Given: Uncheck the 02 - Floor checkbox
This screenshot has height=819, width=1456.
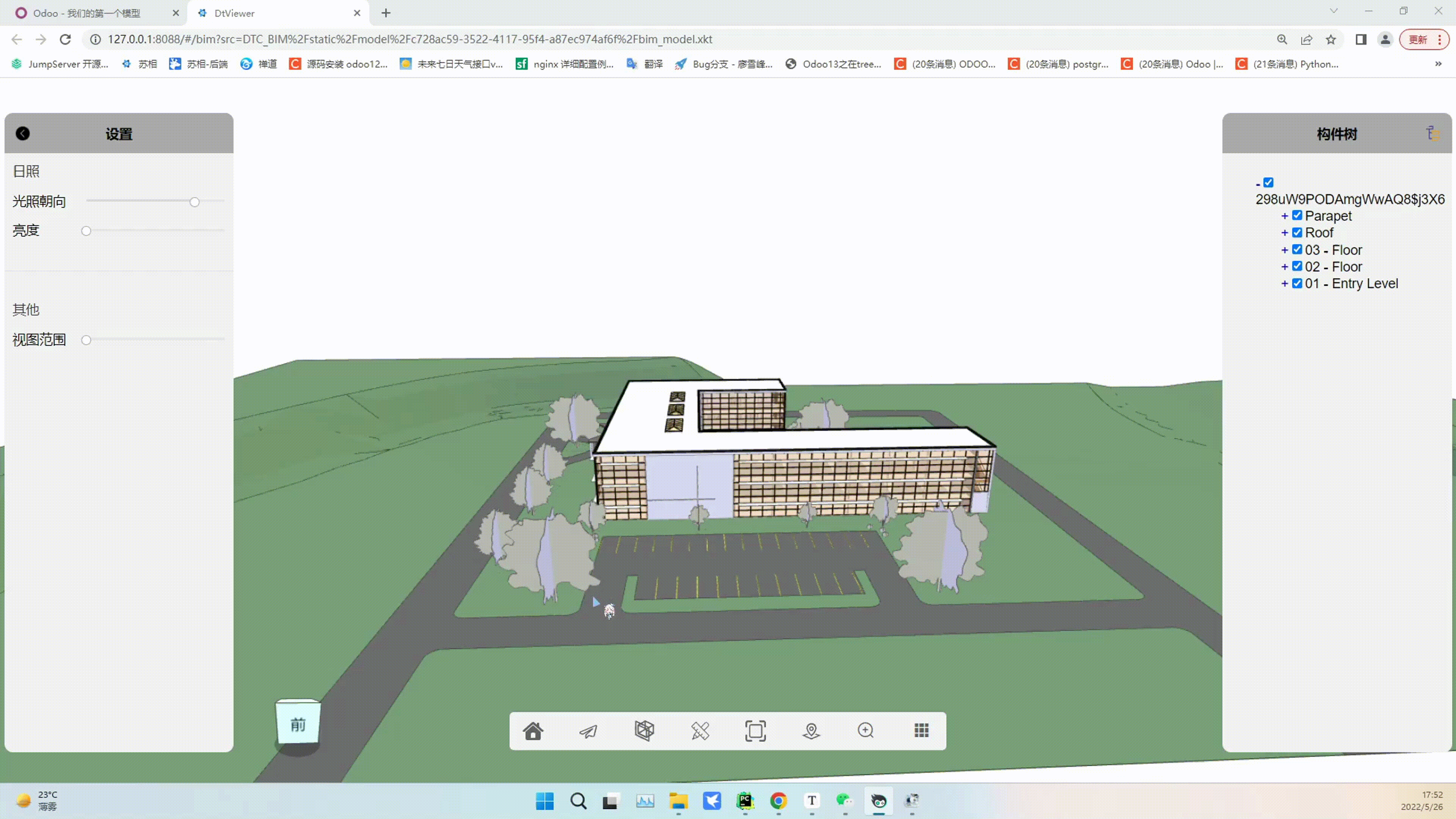Looking at the screenshot, I should click(x=1297, y=266).
